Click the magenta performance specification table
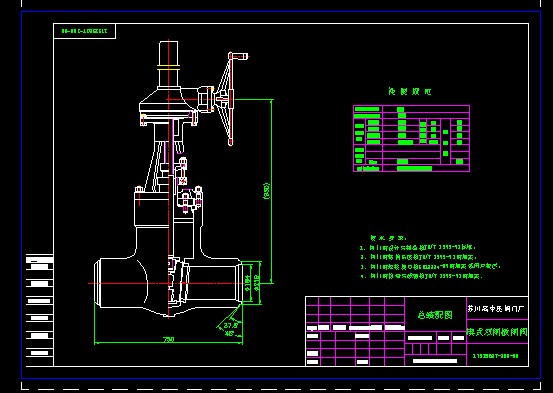Viewport: 553px width, 393px height. (x=411, y=138)
